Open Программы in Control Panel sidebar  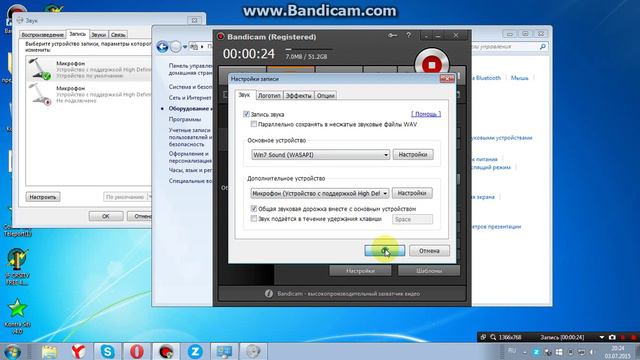[x=185, y=119]
